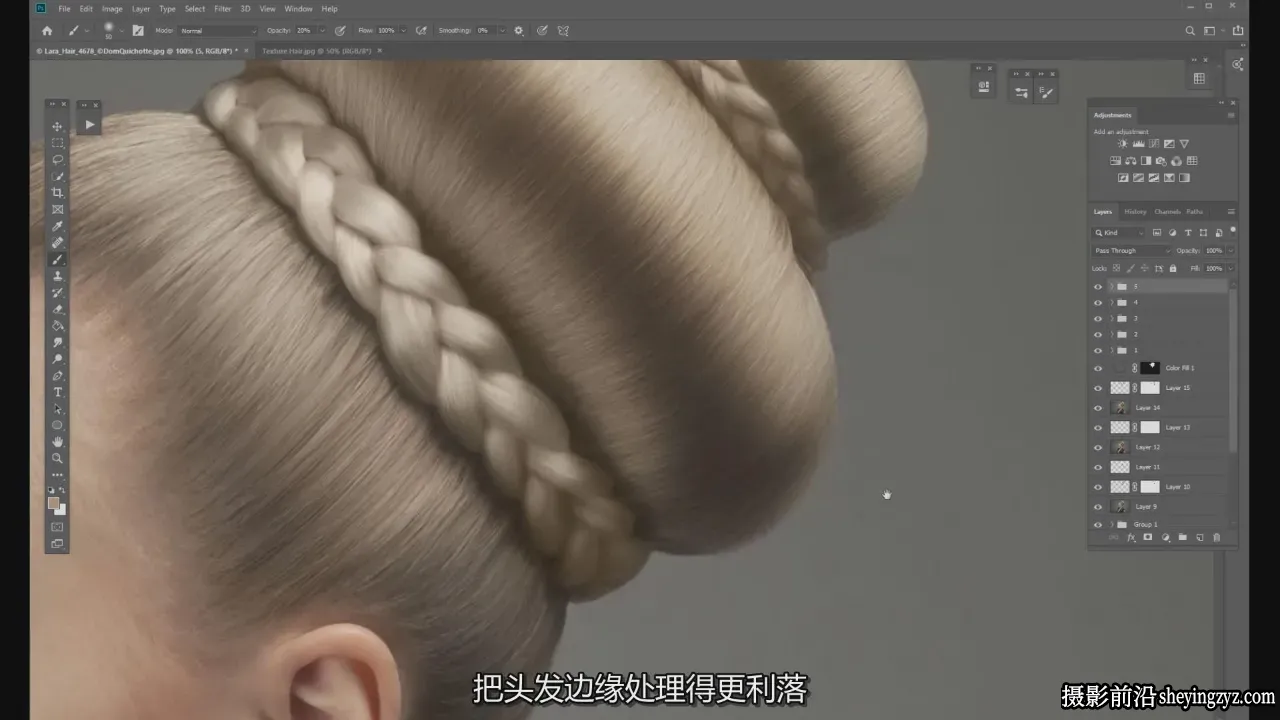
Task: Open brush settings panel icon
Action: [138, 31]
